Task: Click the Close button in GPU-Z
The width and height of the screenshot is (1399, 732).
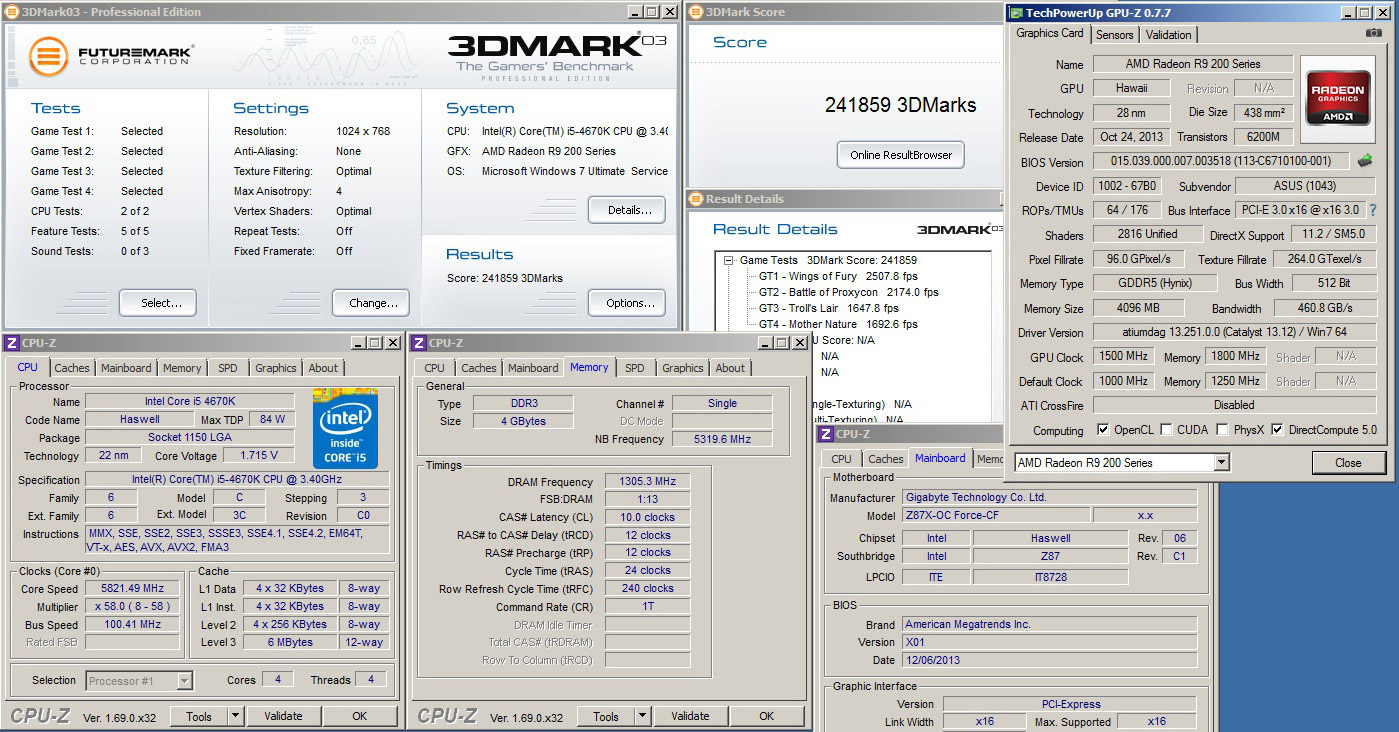Action: (1348, 463)
